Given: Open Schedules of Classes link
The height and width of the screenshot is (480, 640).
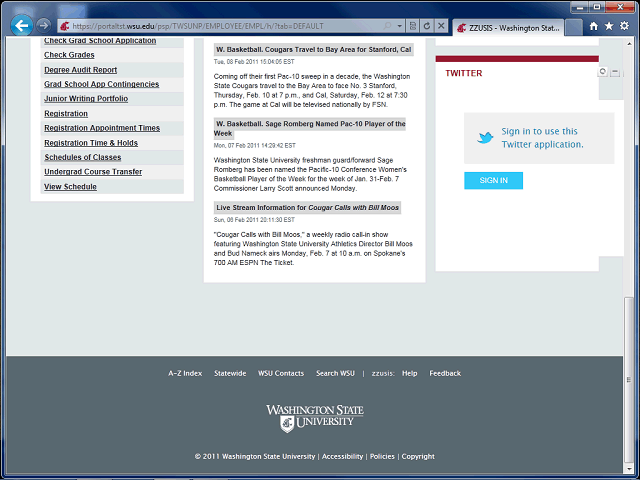Looking at the screenshot, I should [x=83, y=157].
